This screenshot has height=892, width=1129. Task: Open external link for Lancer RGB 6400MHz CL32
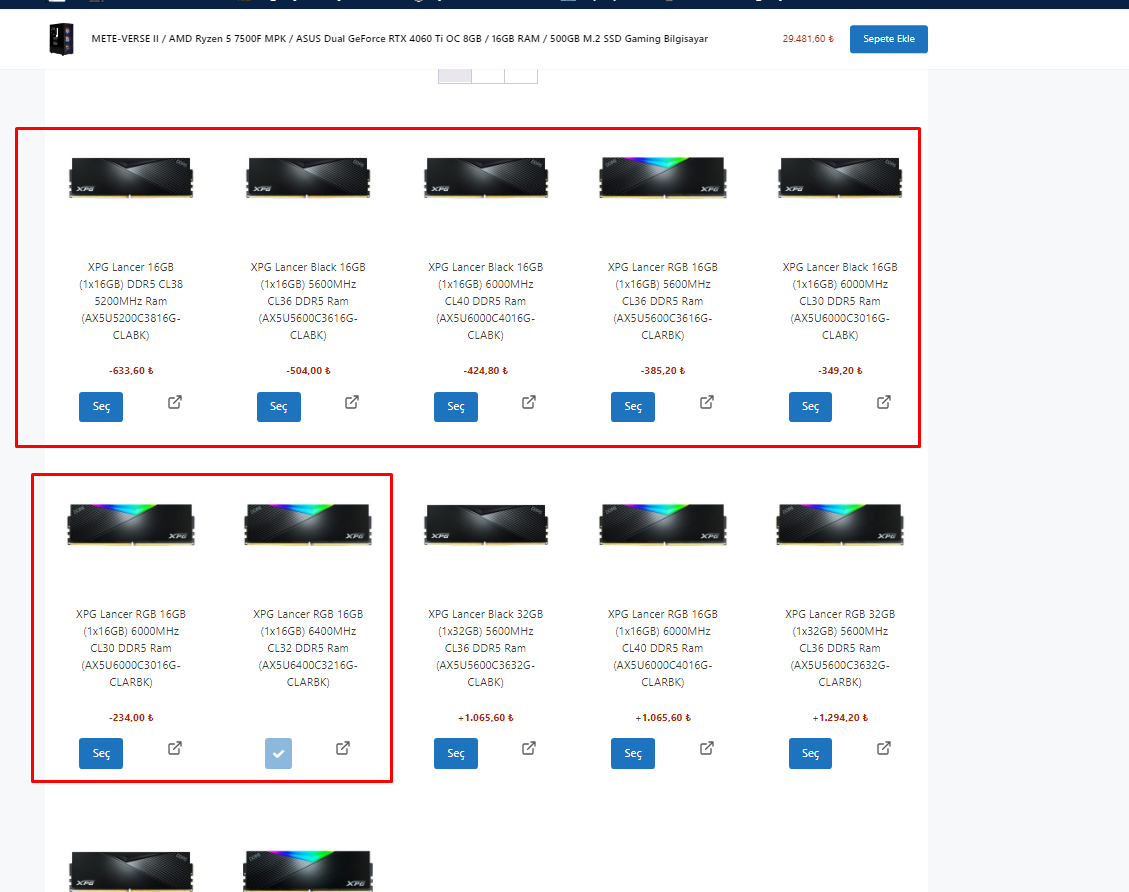tap(343, 748)
